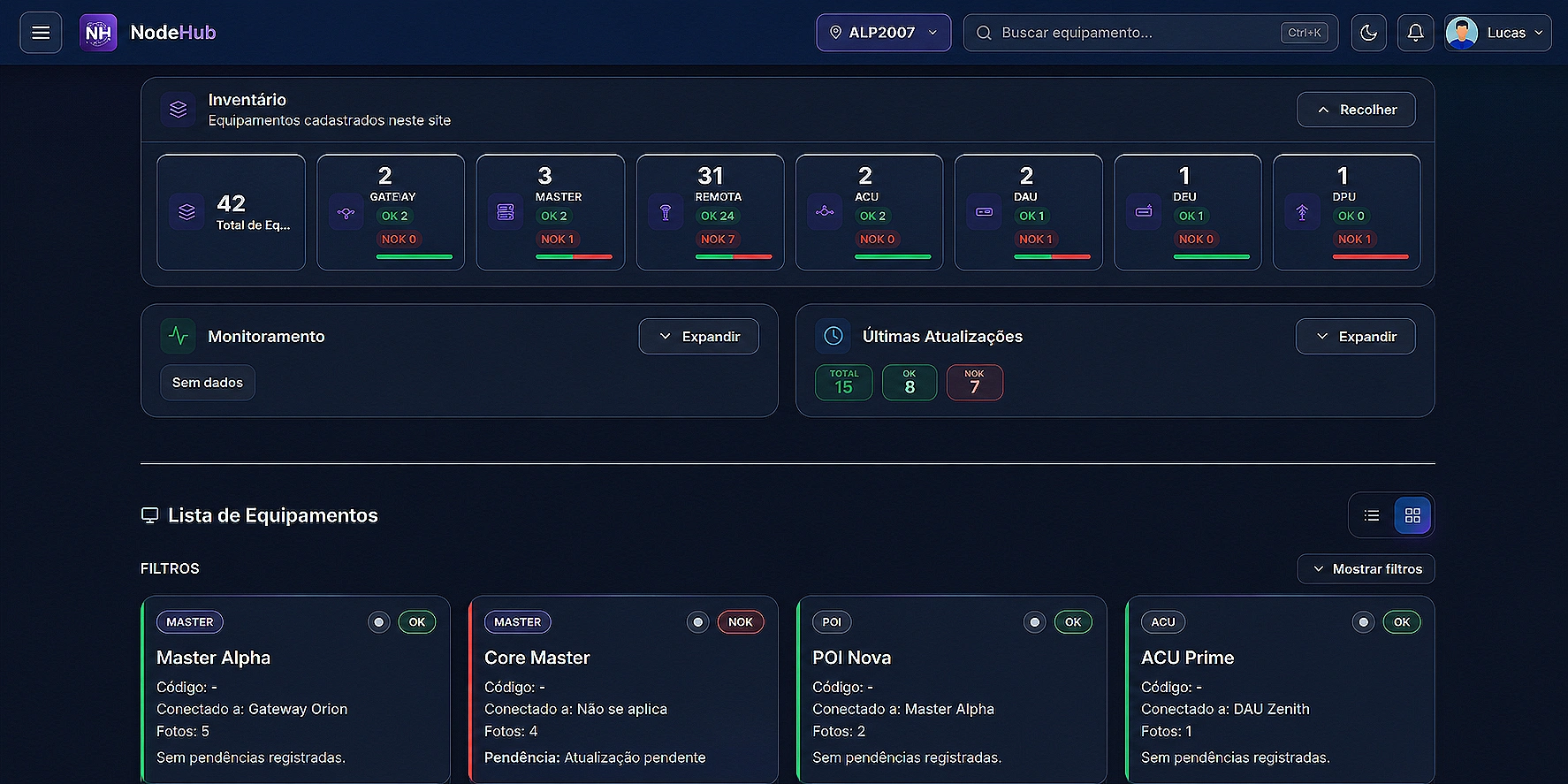Click the Ctrl+K shortcut hint
Image resolution: width=1568 pixels, height=784 pixels.
[1305, 33]
